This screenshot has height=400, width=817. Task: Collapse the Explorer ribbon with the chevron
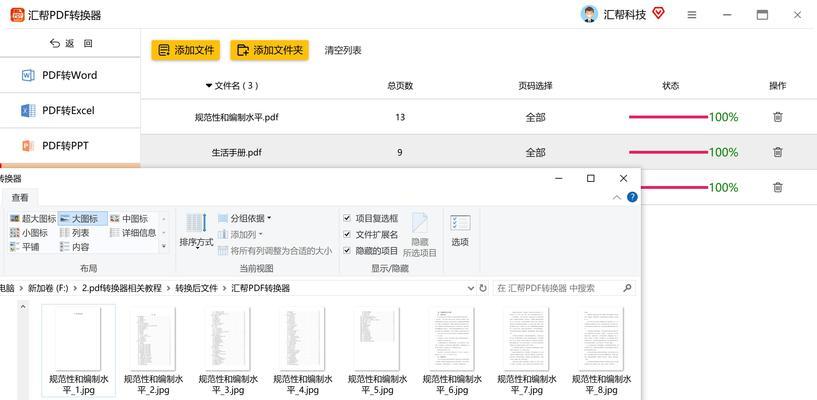pyautogui.click(x=617, y=197)
